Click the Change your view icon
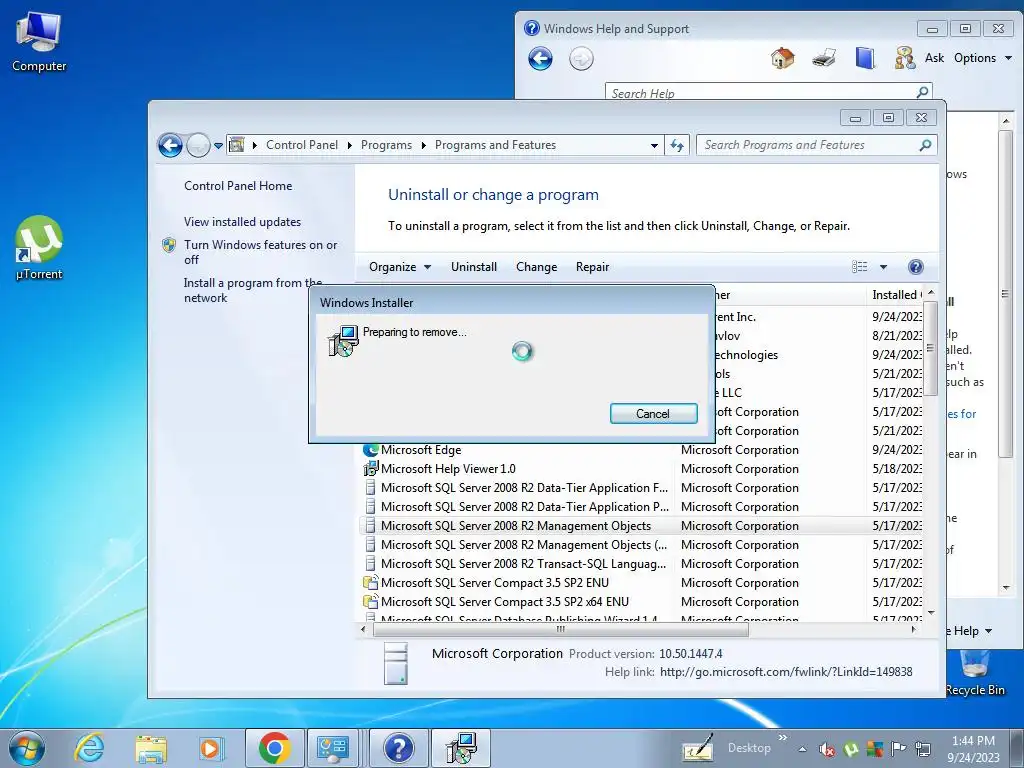1024x768 pixels. (x=859, y=266)
